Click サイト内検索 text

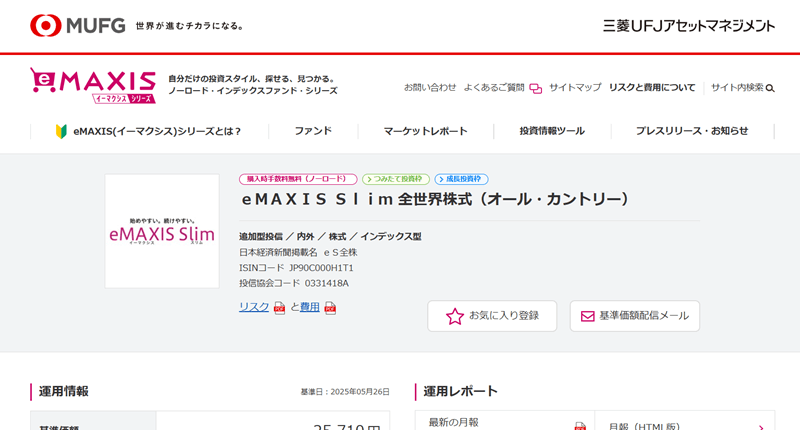pyautogui.click(x=737, y=88)
